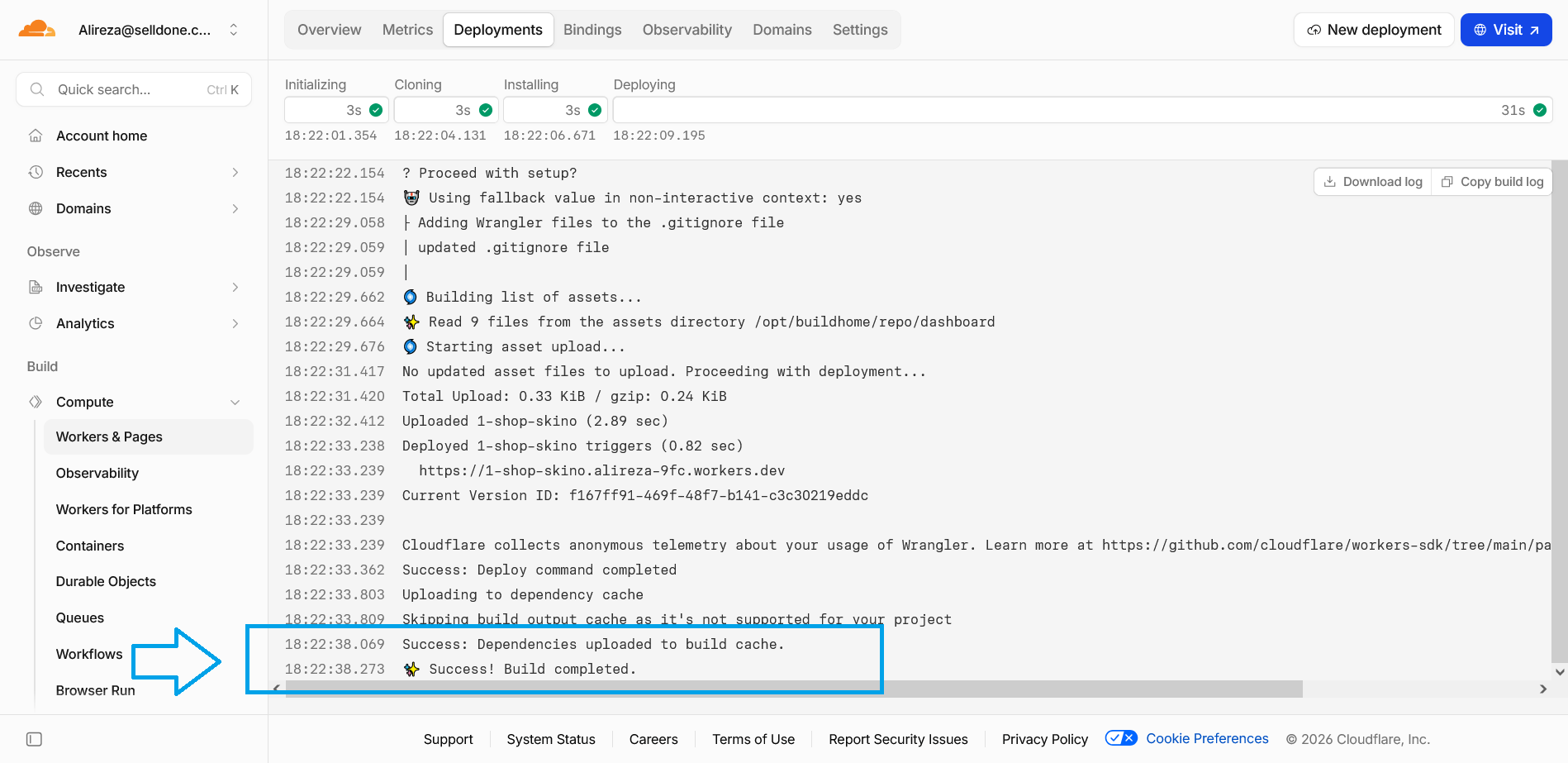Open Durable Objects

pos(106,581)
